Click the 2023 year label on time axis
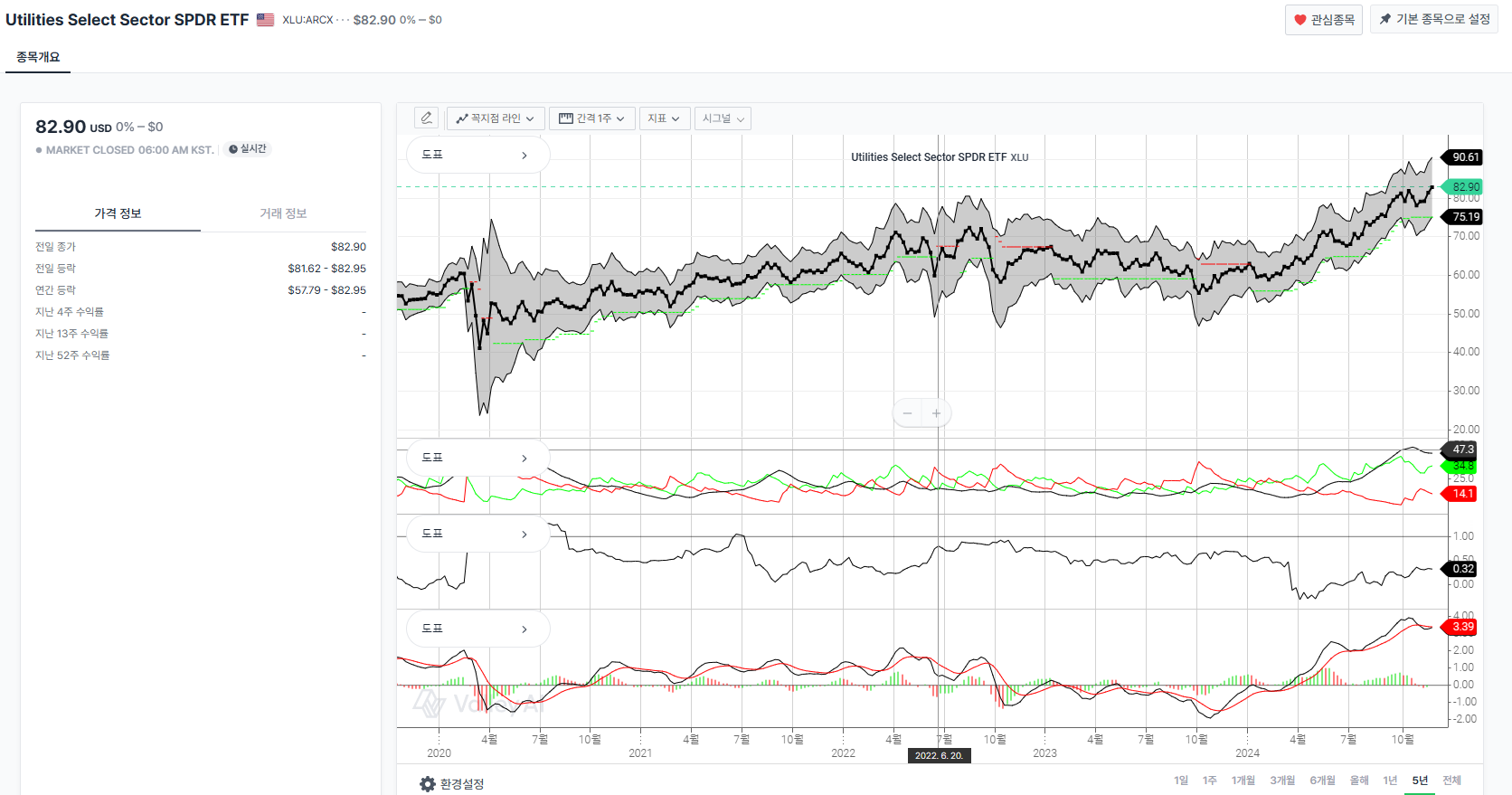 pyautogui.click(x=1044, y=753)
